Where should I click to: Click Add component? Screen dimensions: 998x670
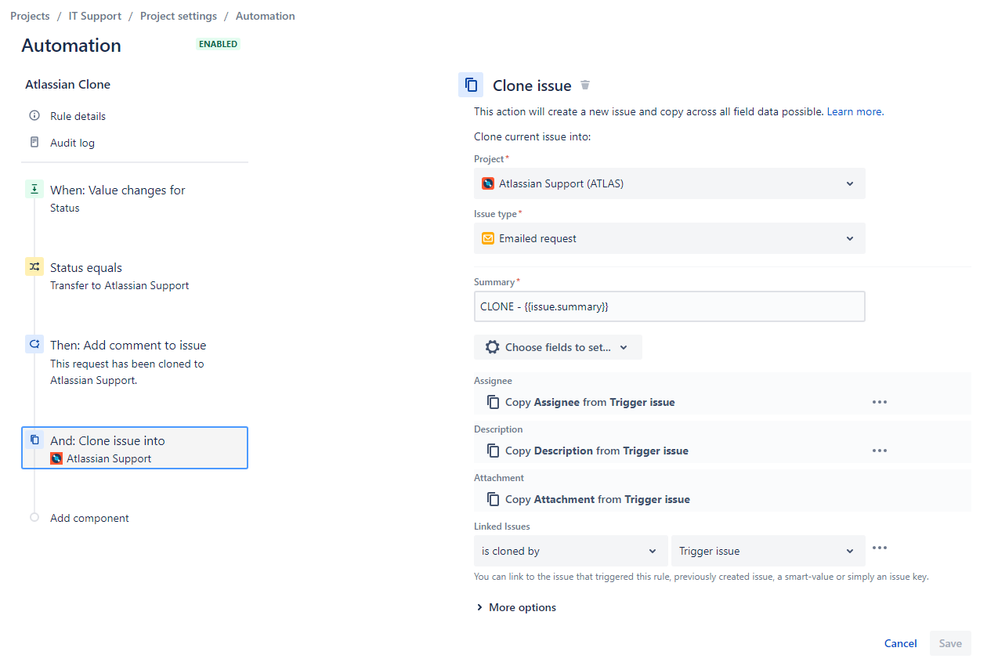[89, 518]
